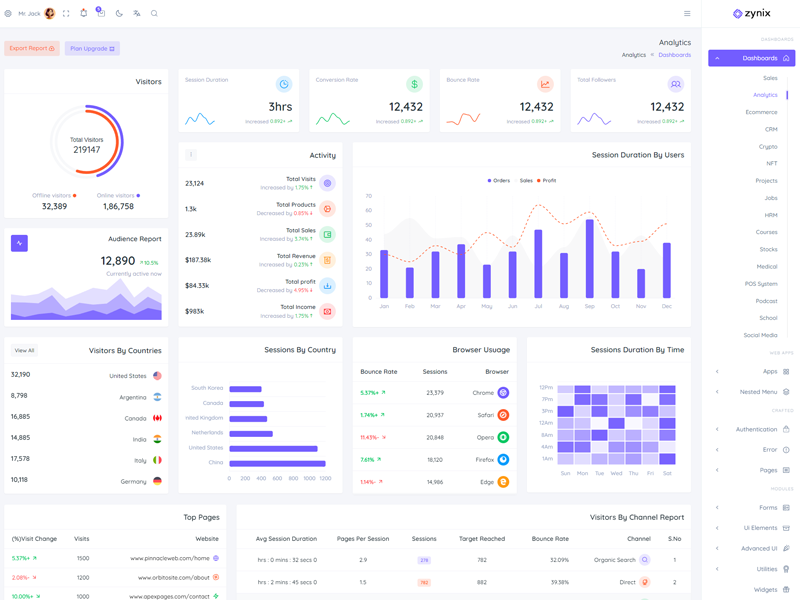
Task: Open the language translation icon
Action: point(137,14)
